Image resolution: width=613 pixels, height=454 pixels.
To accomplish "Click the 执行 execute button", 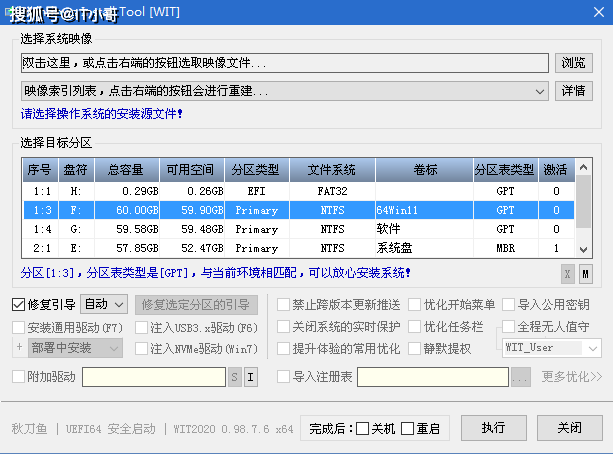I will pyautogui.click(x=493, y=428).
